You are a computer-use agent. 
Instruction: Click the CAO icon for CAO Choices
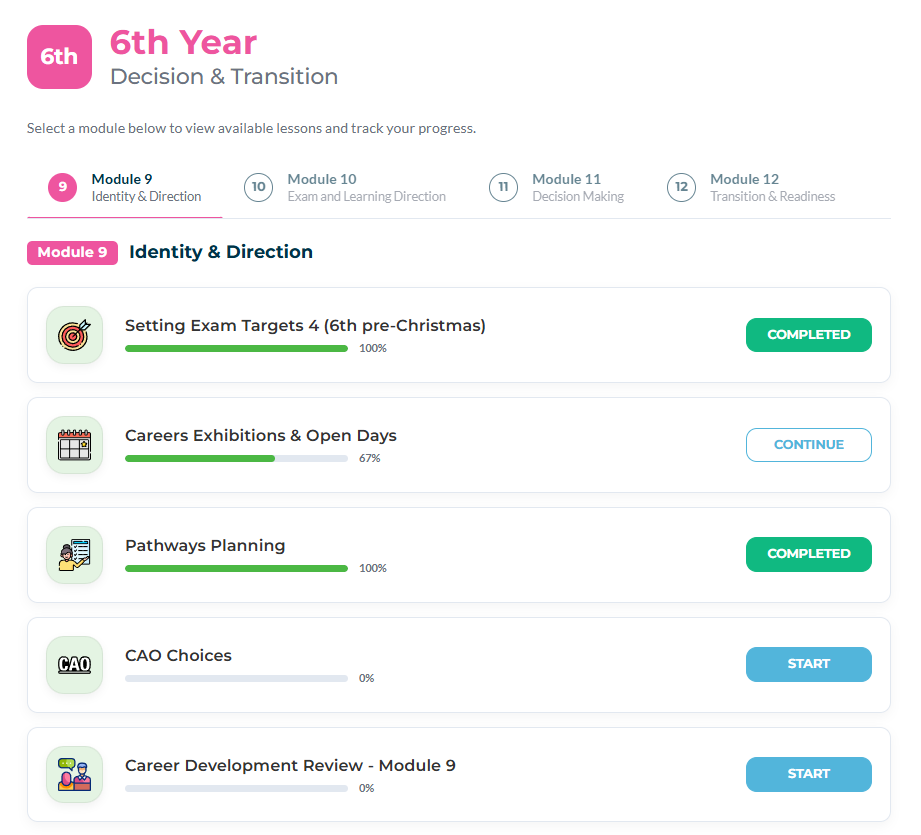pos(75,665)
